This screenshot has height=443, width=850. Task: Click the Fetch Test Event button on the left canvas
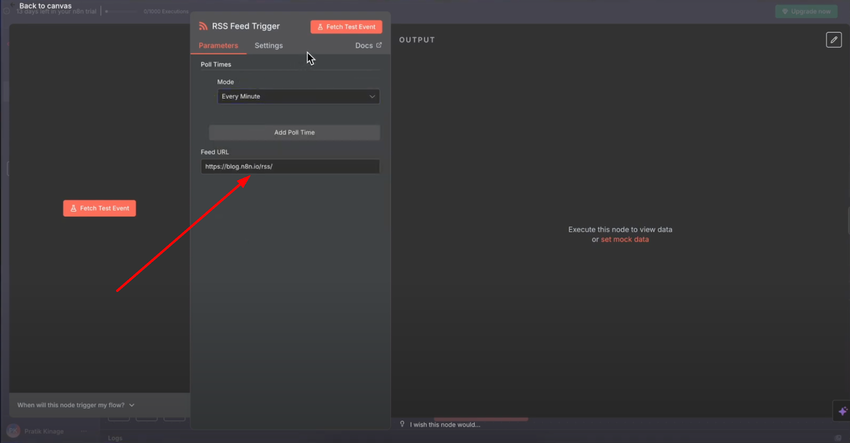click(100, 208)
